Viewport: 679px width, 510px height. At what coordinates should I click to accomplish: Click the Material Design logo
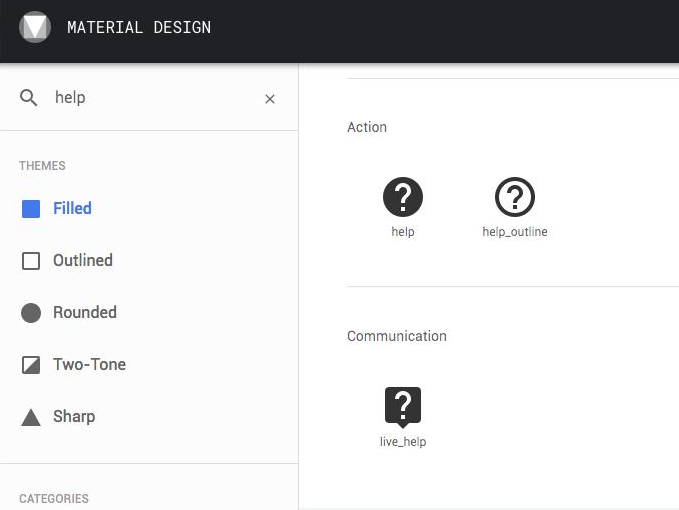coord(35,27)
